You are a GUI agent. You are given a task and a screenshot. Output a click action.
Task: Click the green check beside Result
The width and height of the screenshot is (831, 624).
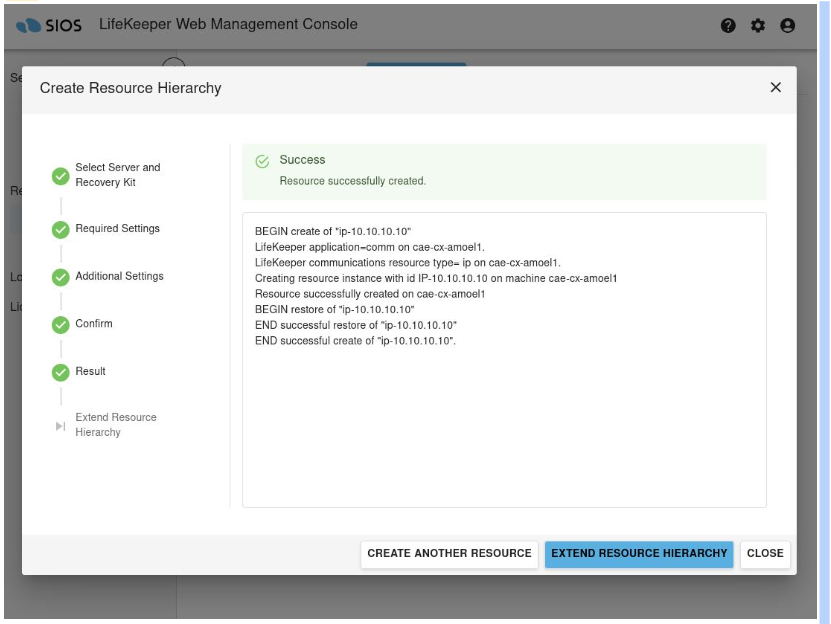[60, 373]
